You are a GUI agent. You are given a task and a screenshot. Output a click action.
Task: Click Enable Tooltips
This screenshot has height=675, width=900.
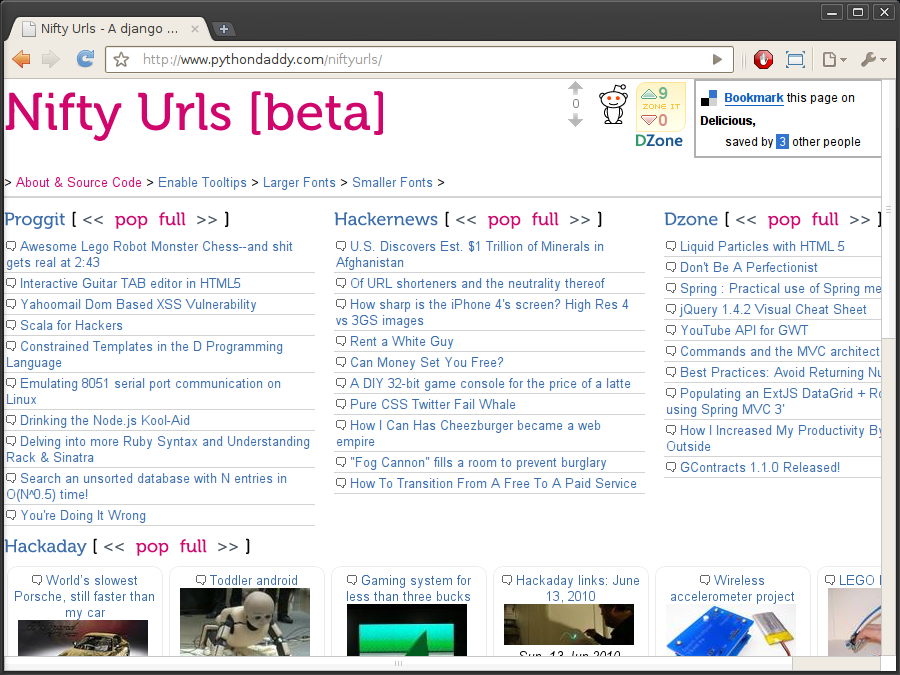202,183
